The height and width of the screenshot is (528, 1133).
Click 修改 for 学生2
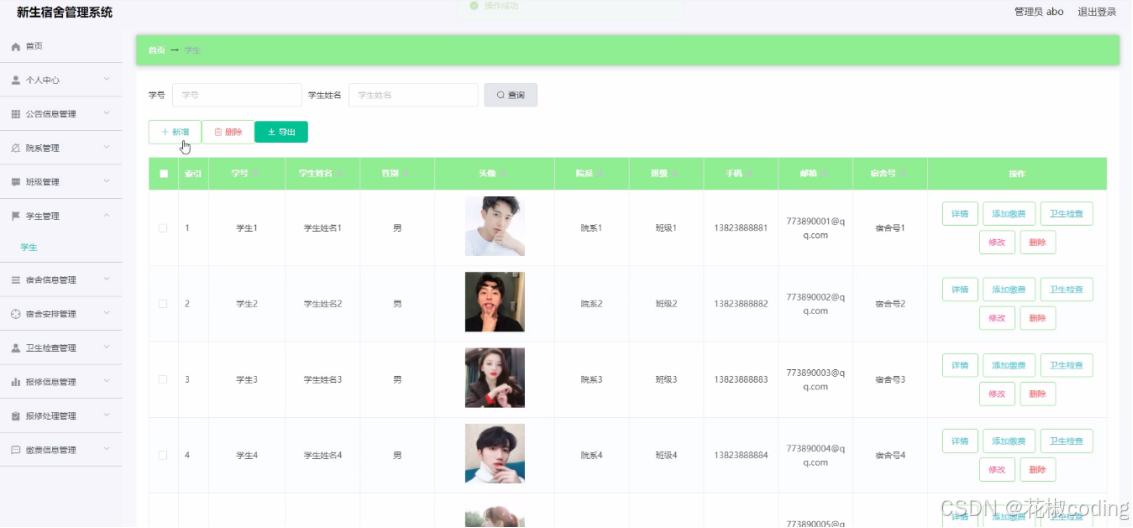coord(997,318)
